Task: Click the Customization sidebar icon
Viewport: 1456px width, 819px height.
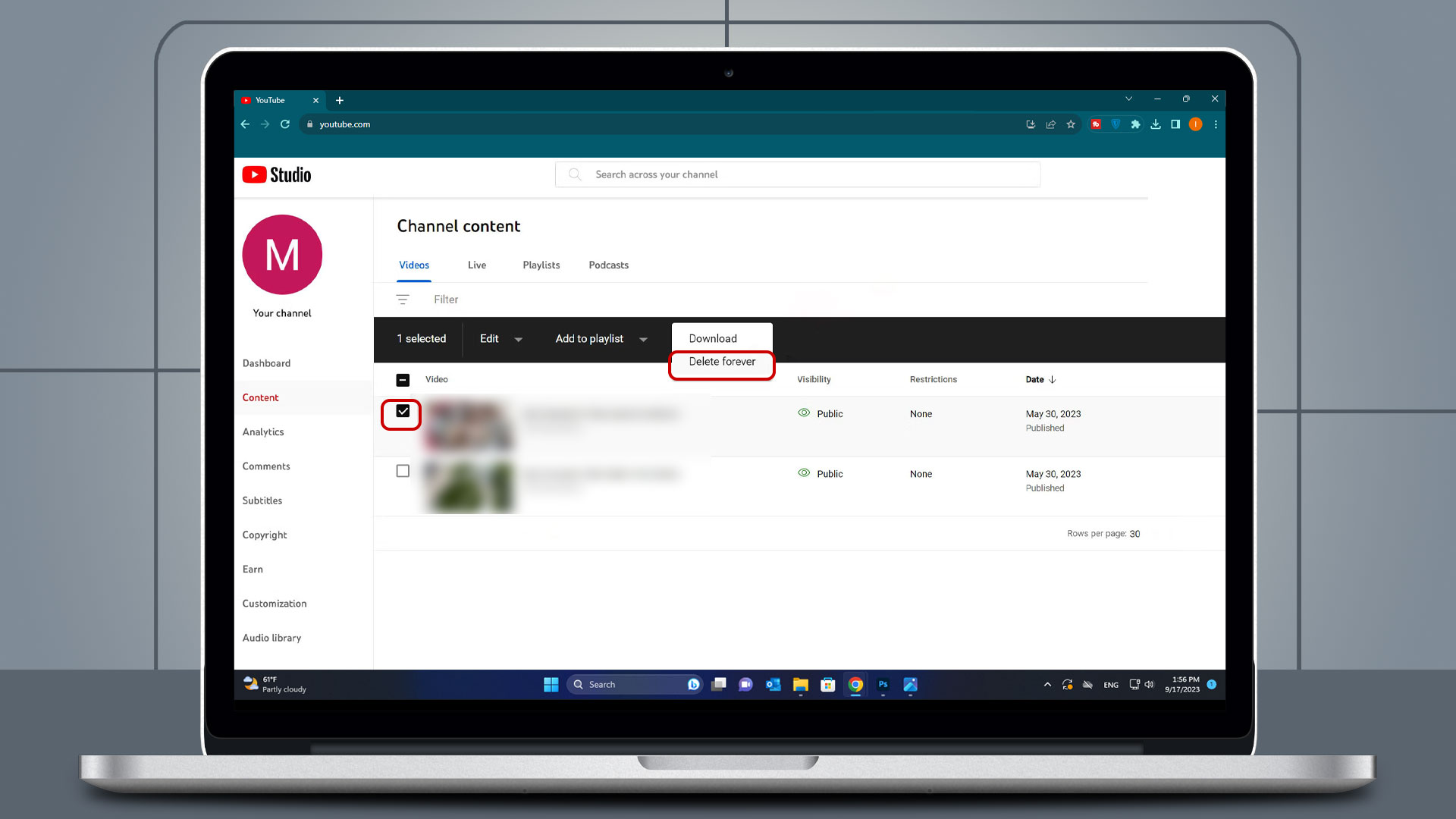Action: point(274,602)
